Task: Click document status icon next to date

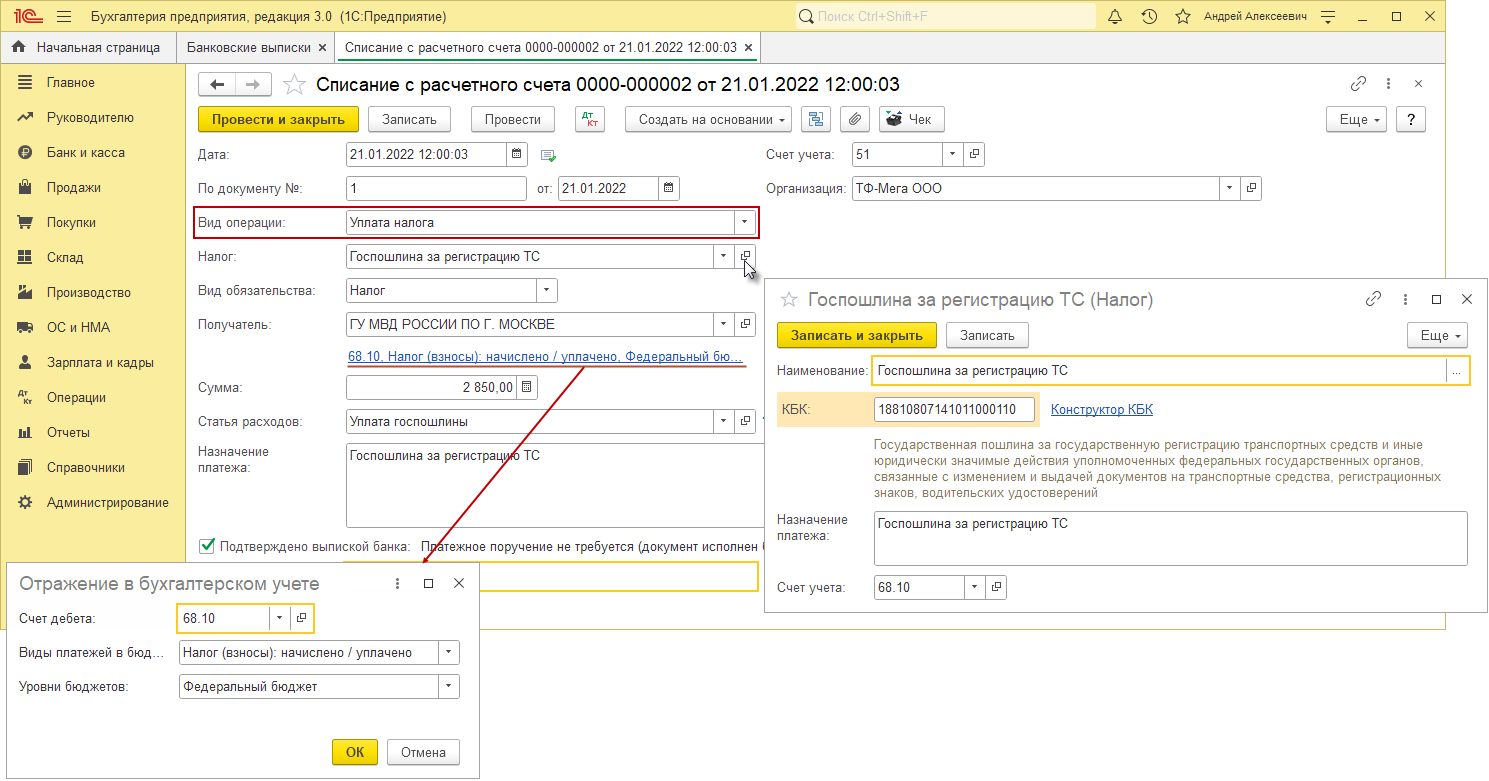Action: 548,155
